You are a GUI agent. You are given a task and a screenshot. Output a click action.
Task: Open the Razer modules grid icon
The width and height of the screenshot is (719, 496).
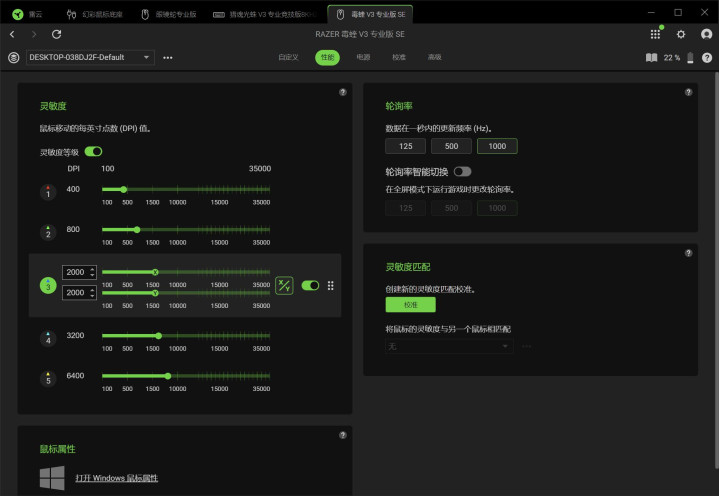click(x=655, y=34)
